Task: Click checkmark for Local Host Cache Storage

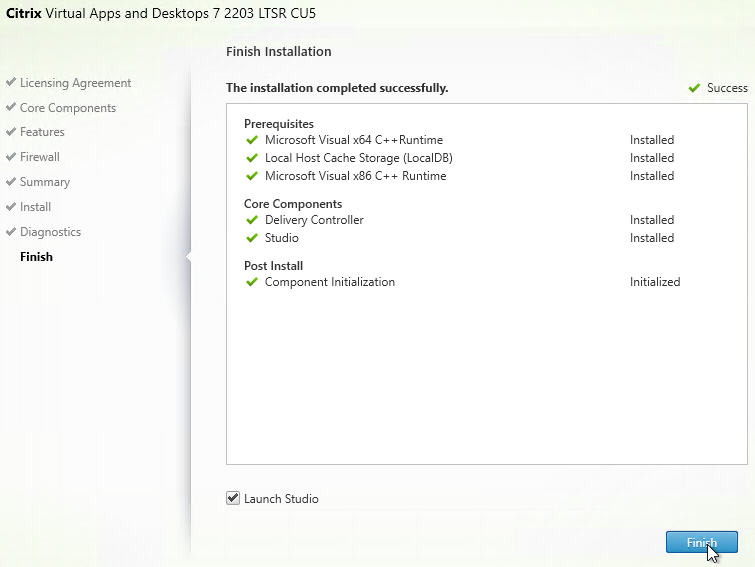Action: (x=252, y=158)
